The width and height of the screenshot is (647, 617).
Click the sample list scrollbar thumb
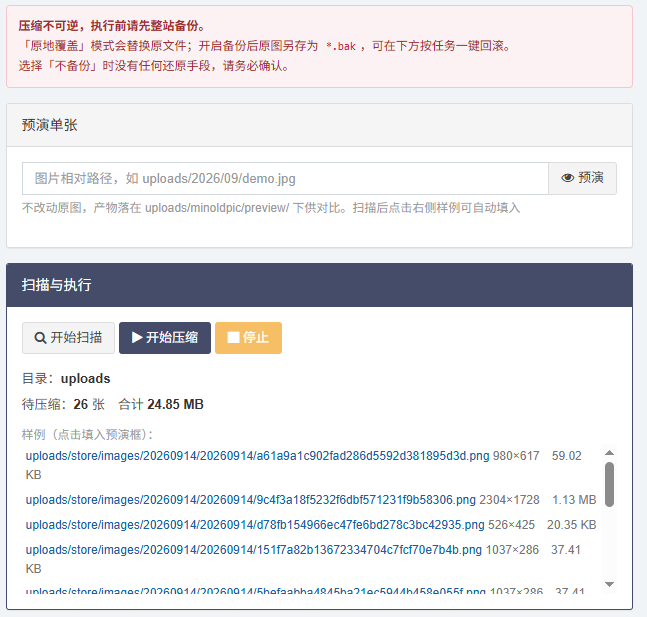tap(609, 484)
